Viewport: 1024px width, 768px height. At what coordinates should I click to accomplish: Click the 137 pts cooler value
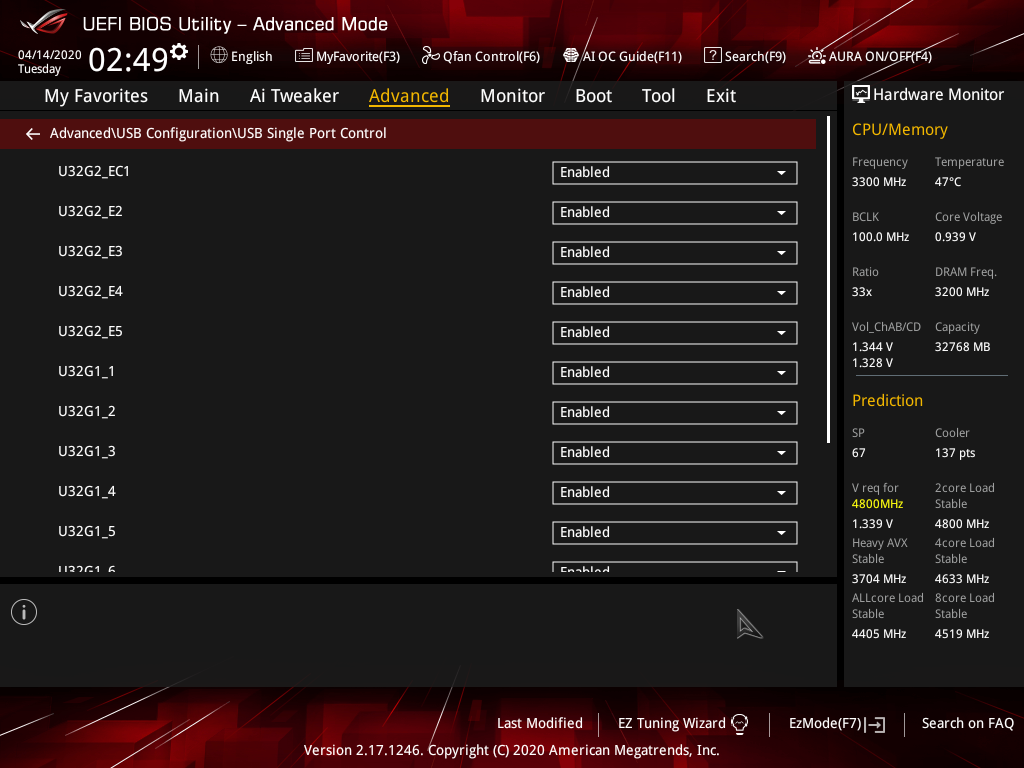(x=955, y=453)
